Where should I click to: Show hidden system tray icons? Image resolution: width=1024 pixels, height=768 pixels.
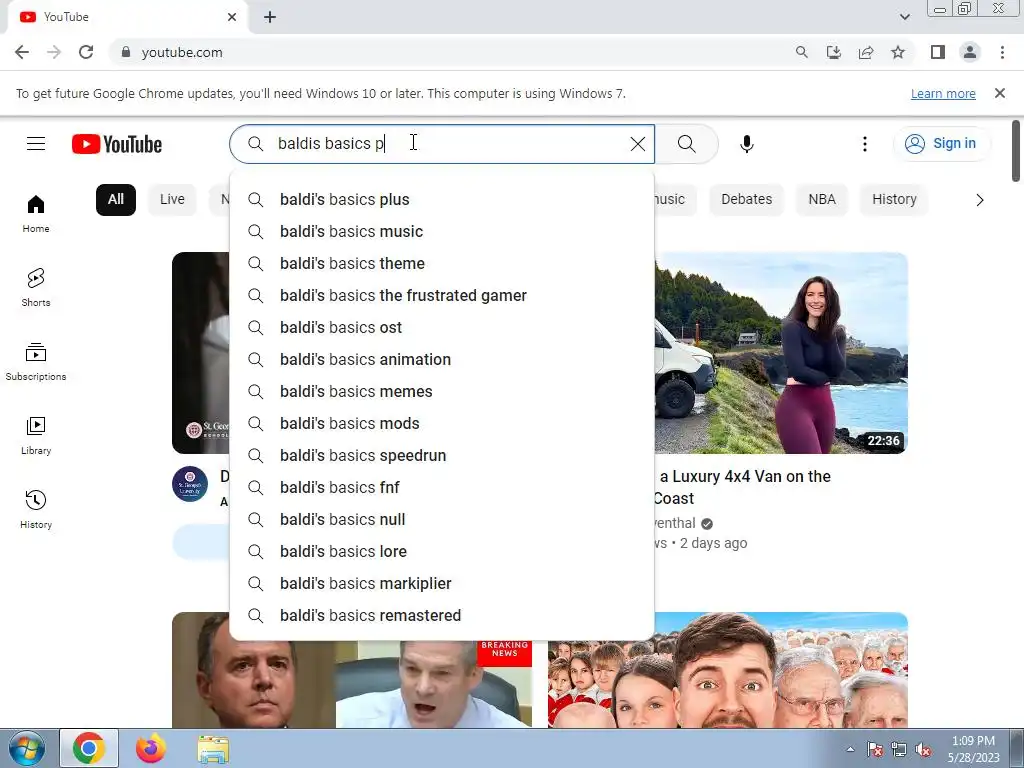click(850, 749)
